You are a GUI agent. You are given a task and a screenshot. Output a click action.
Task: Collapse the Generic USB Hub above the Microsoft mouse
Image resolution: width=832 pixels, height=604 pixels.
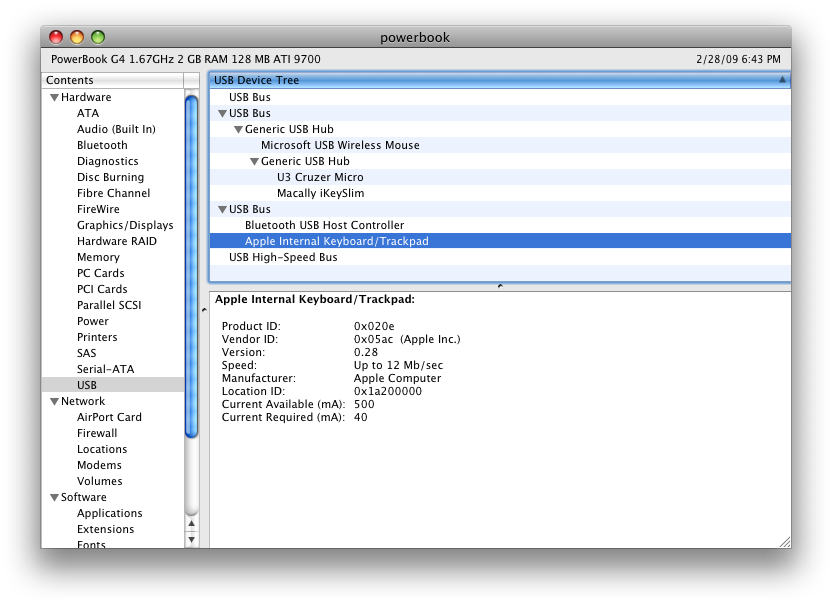tap(238, 130)
